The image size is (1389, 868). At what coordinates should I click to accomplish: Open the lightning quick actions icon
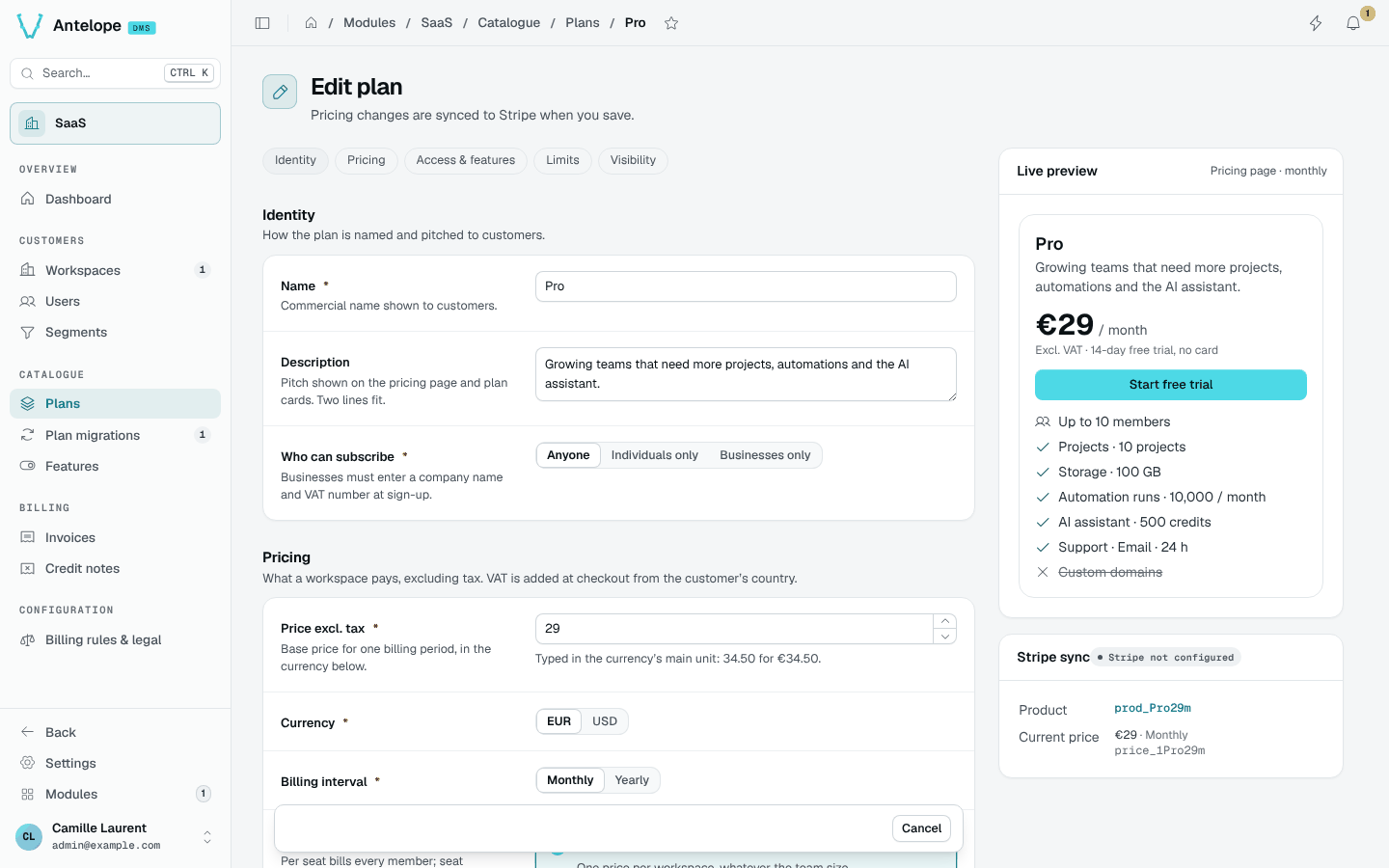[1316, 23]
